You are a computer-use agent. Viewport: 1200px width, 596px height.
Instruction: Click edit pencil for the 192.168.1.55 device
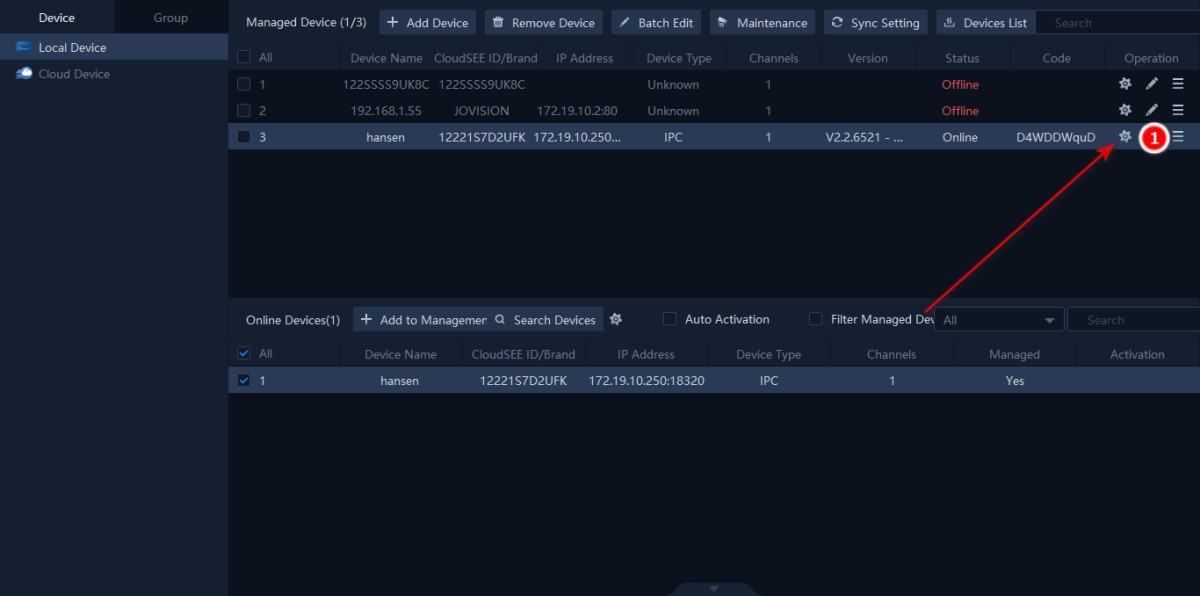click(x=1152, y=111)
